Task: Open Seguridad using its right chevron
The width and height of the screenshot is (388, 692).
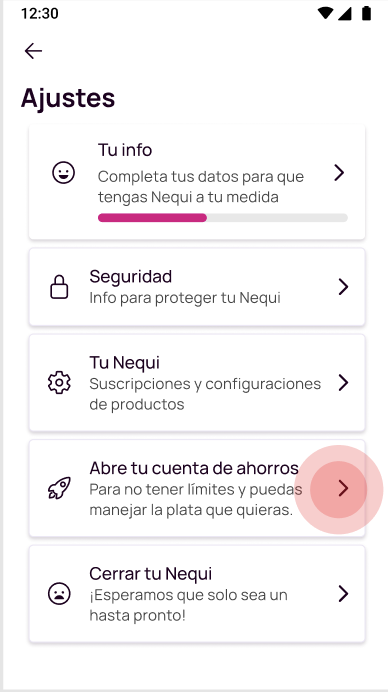Action: (x=343, y=287)
